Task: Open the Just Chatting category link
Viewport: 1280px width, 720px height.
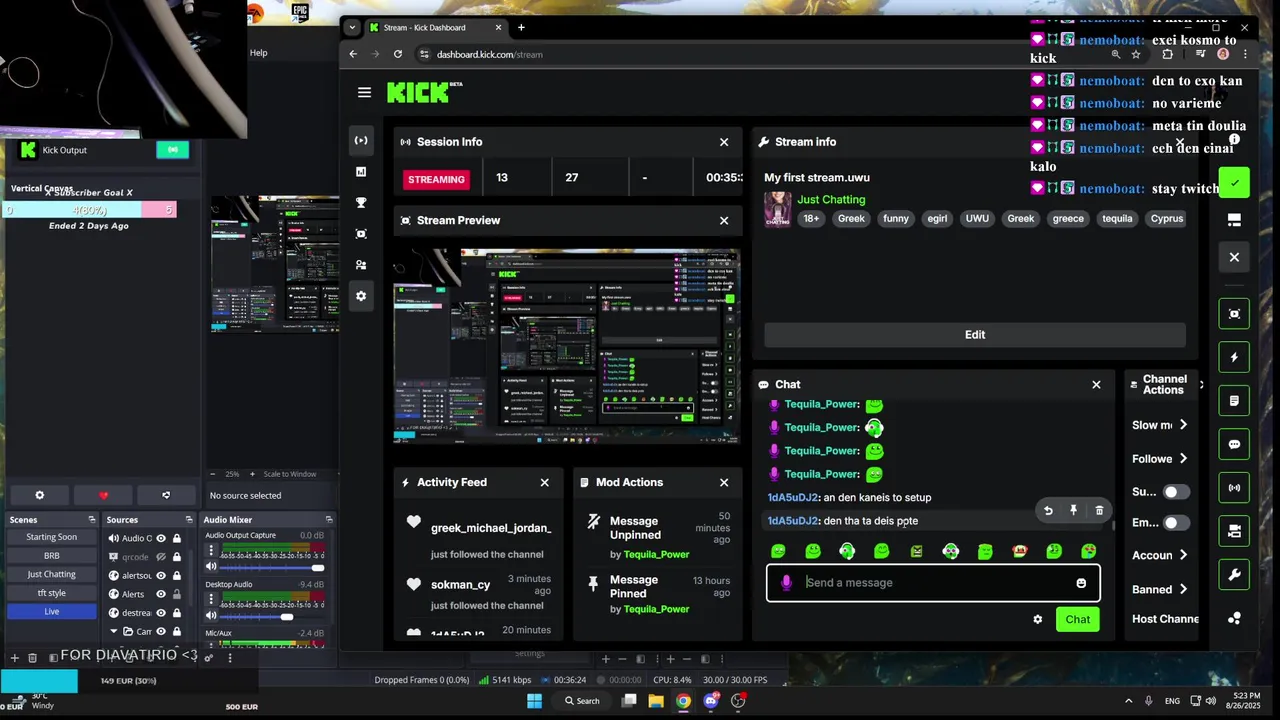Action: (x=831, y=199)
